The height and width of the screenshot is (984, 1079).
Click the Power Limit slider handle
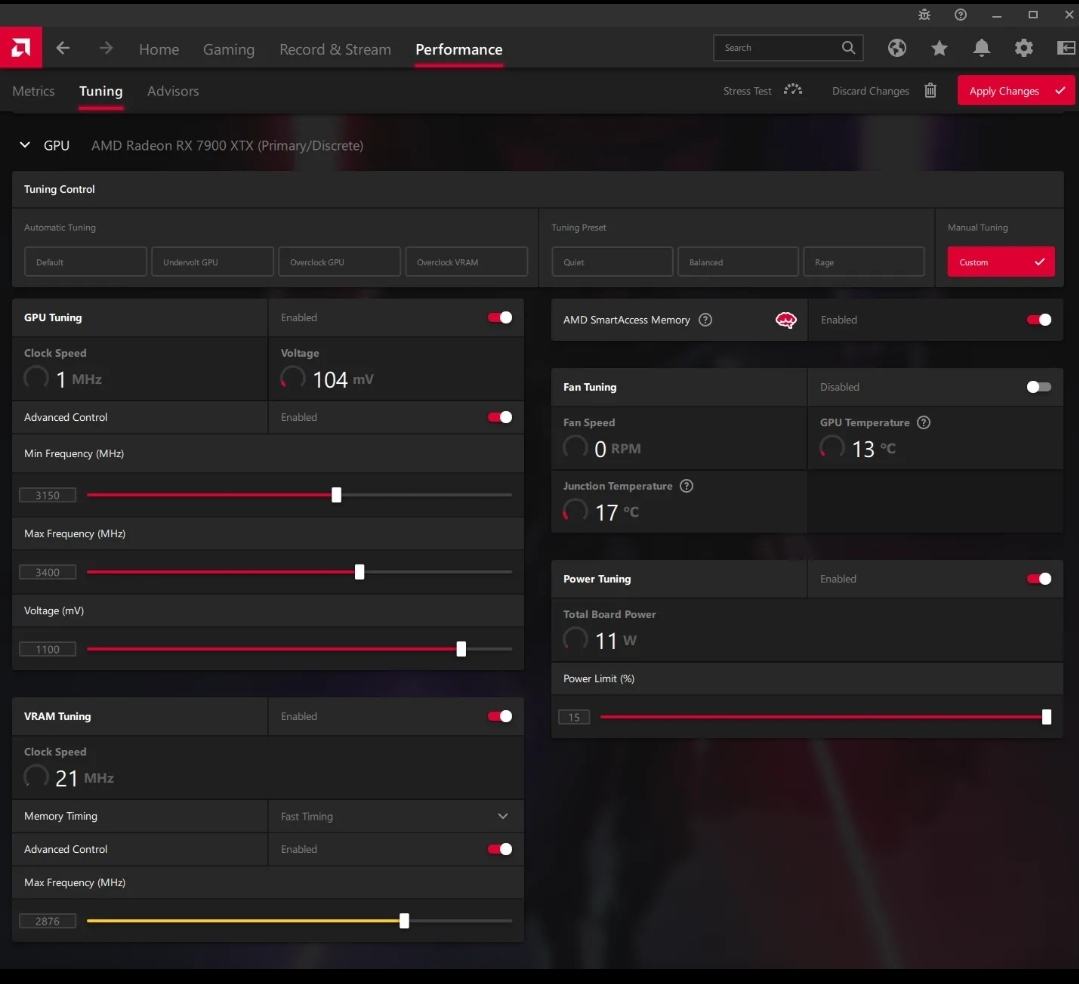pos(1047,717)
